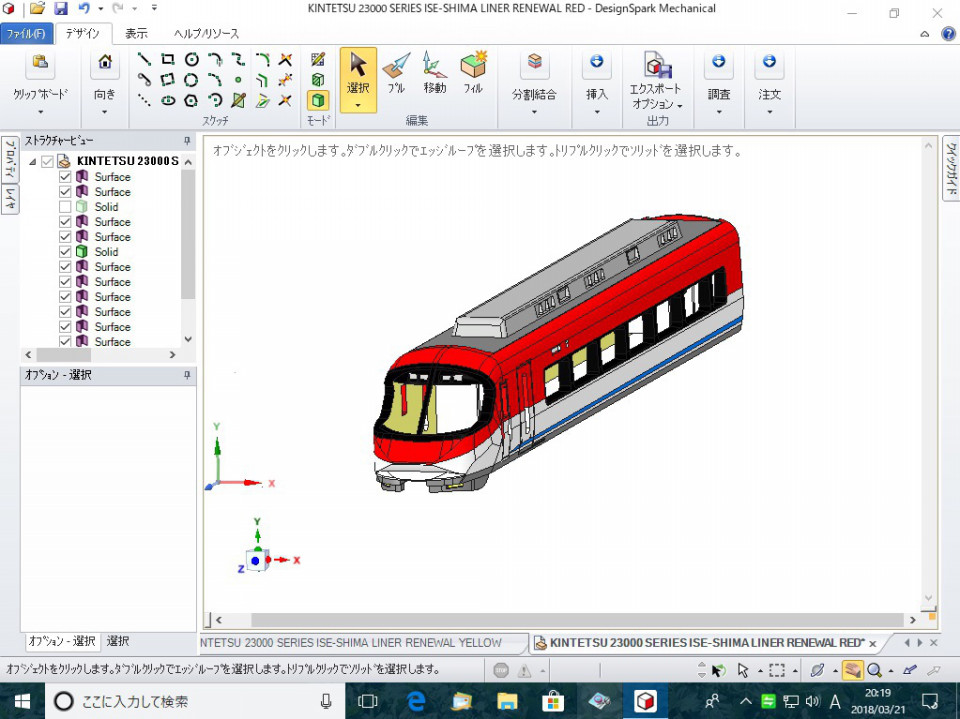Select the Trim Away tool
The height and width of the screenshot is (719, 960).
[x=285, y=59]
